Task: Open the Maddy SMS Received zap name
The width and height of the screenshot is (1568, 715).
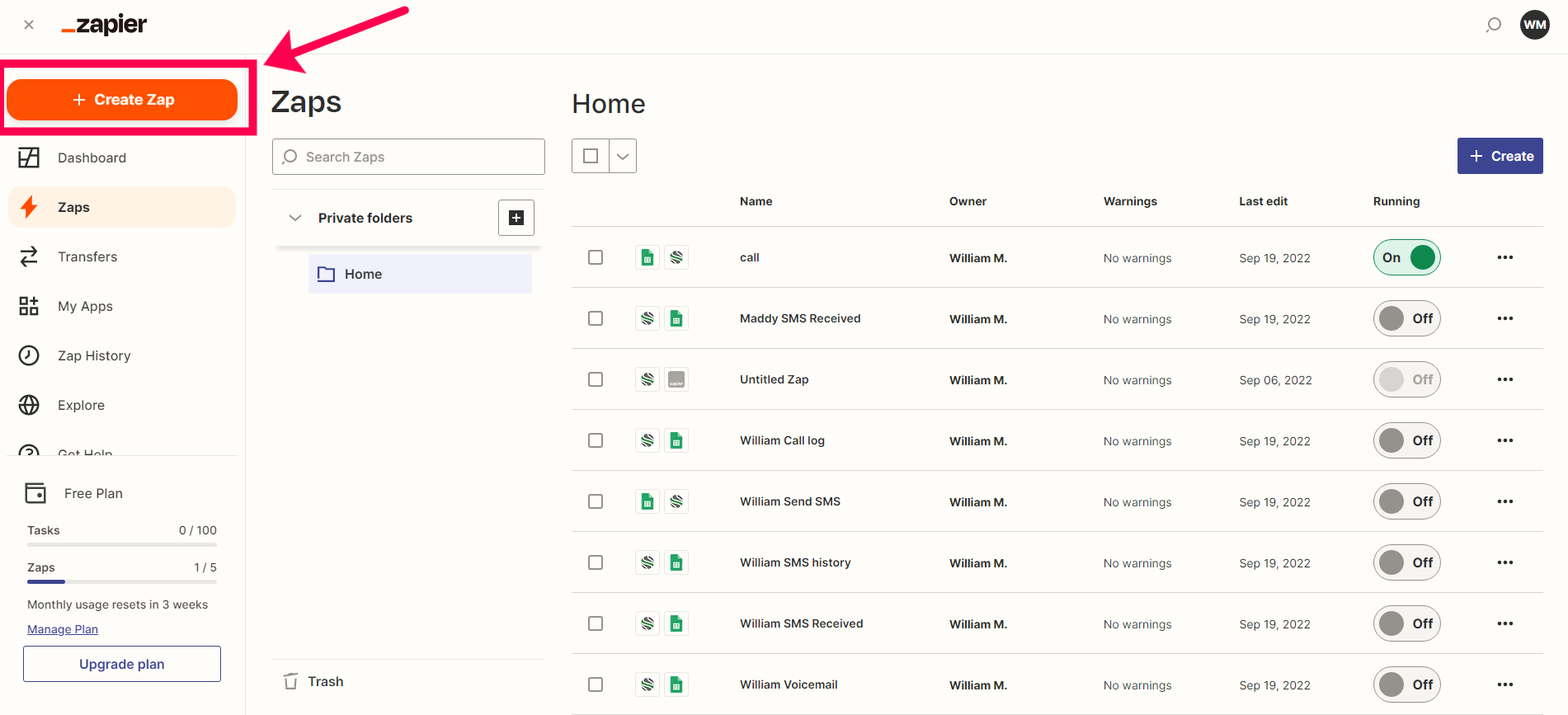Action: [x=800, y=318]
